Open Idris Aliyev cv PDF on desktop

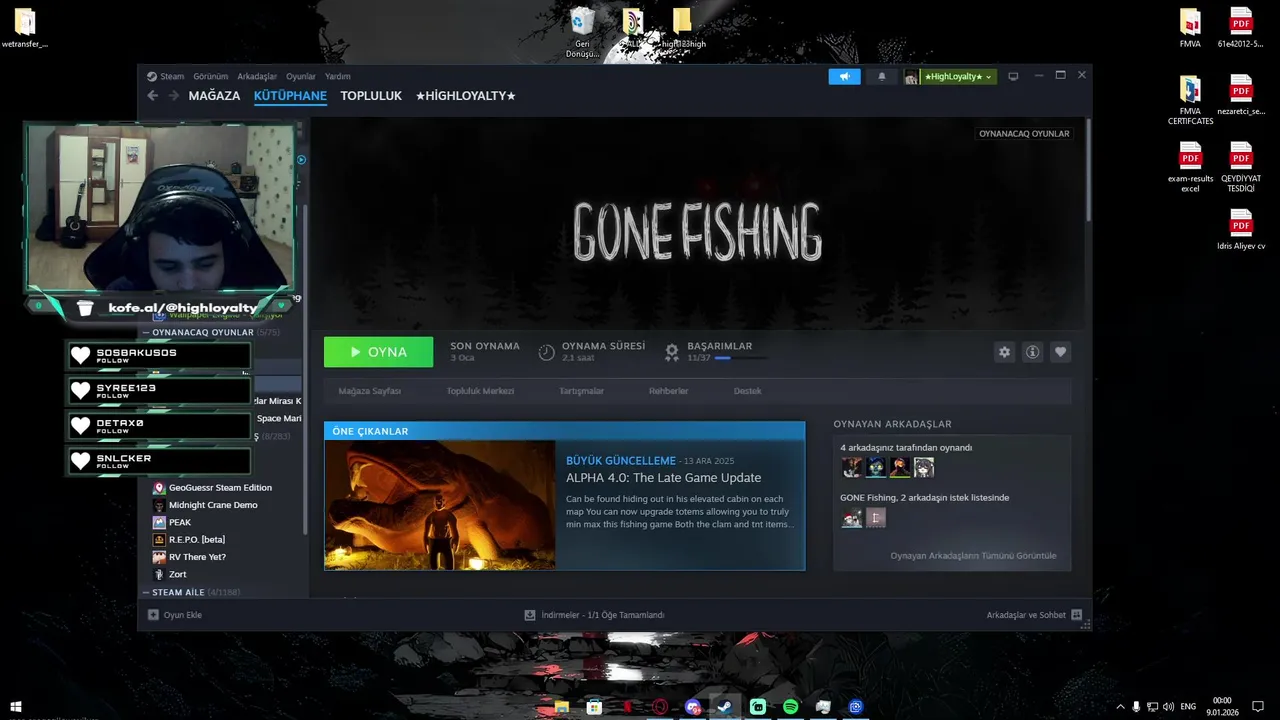click(1241, 229)
